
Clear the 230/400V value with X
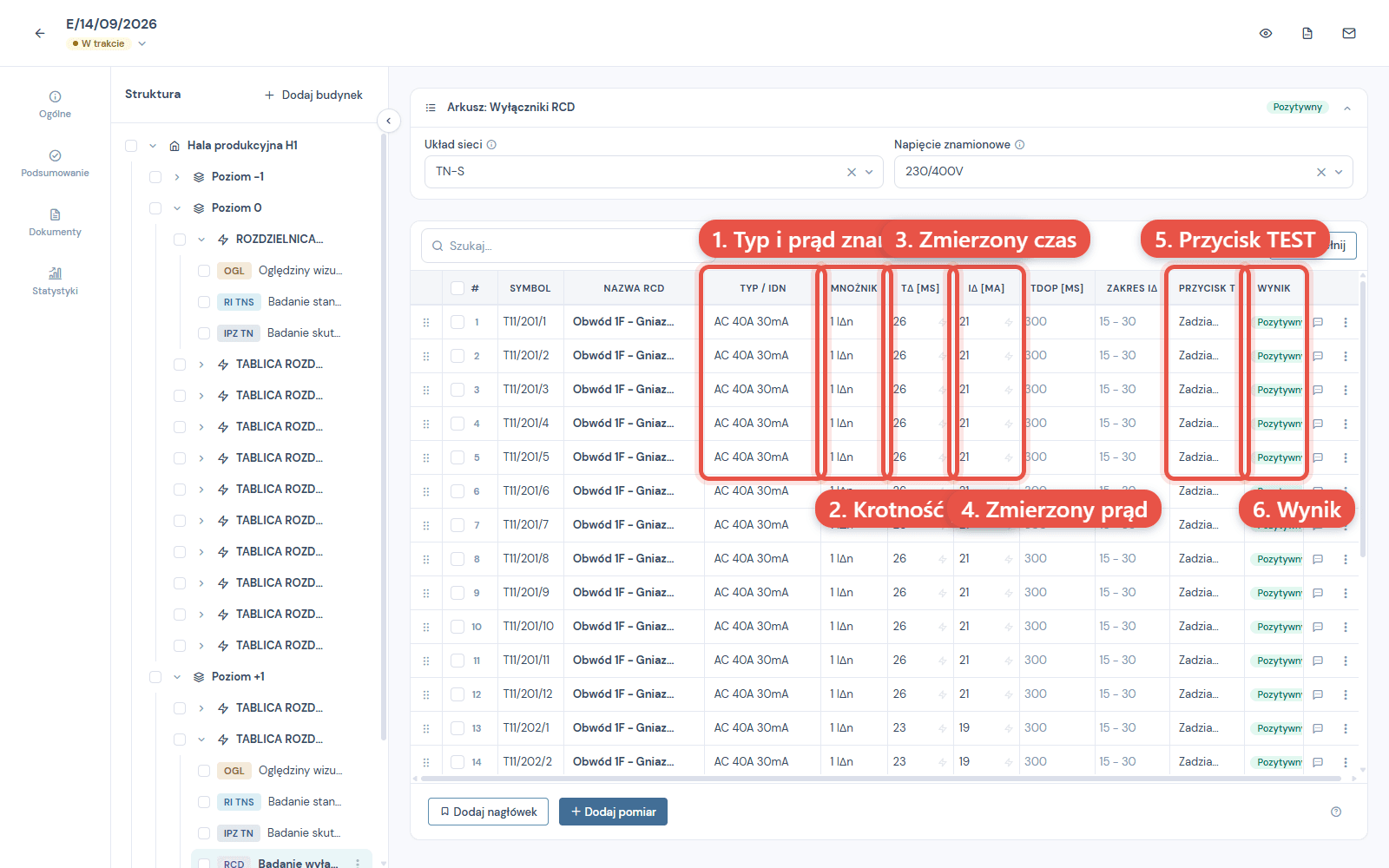[1321, 172]
